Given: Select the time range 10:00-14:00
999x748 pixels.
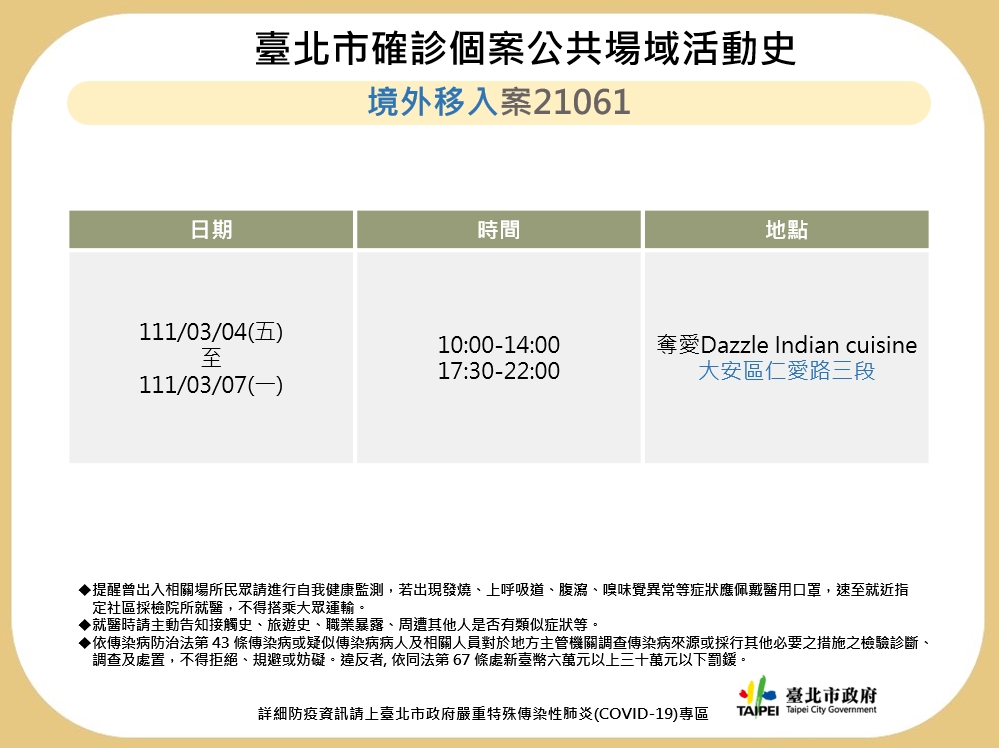Looking at the screenshot, I should pos(499,345).
